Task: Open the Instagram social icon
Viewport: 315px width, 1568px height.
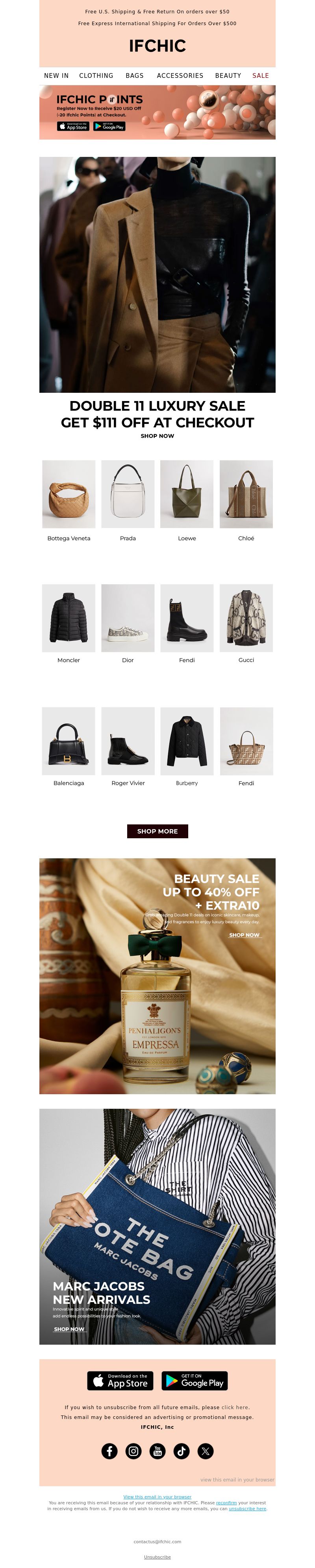Action: 133,1451
